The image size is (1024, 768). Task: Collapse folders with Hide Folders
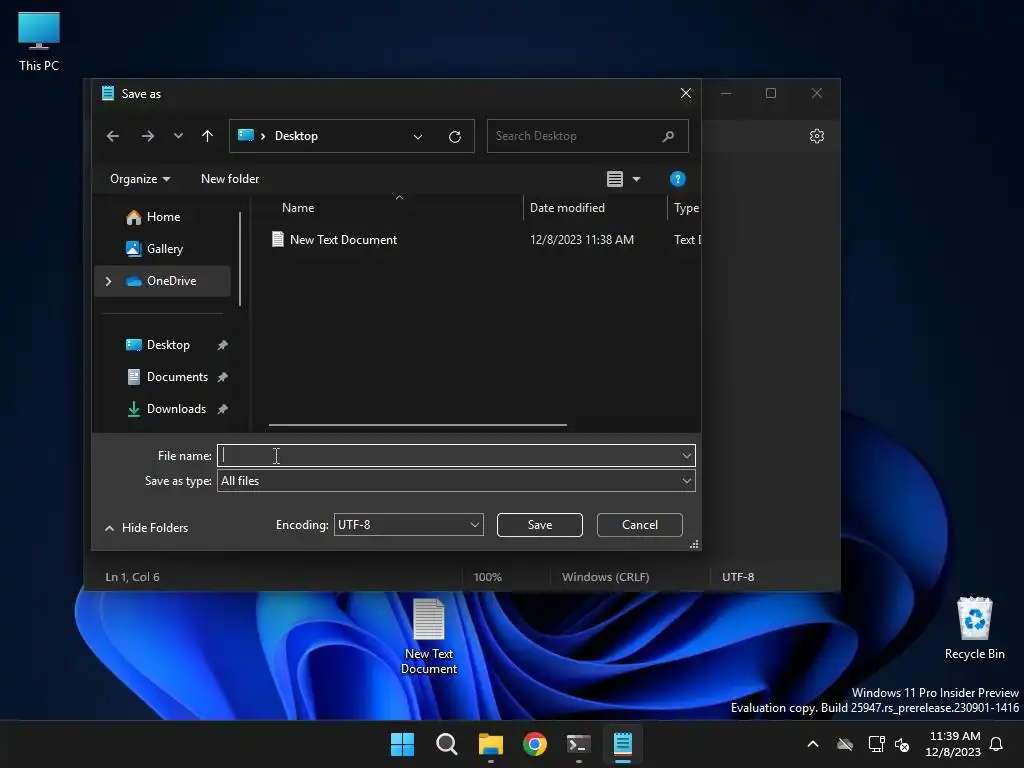146,528
